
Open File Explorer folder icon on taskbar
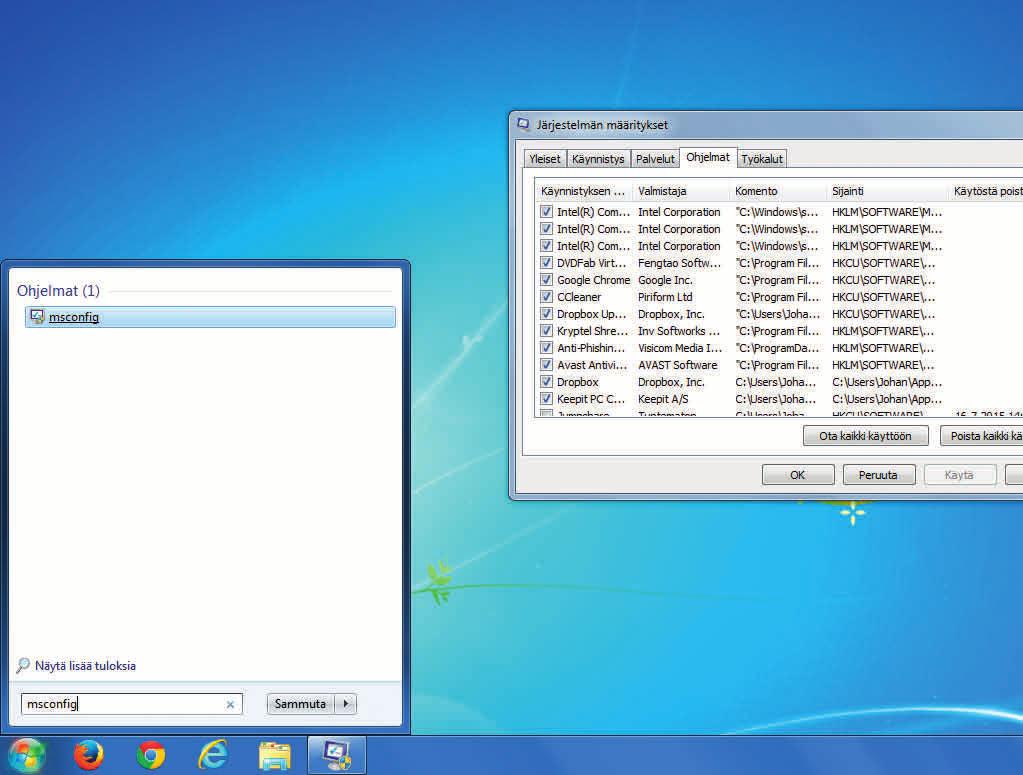[x=275, y=756]
